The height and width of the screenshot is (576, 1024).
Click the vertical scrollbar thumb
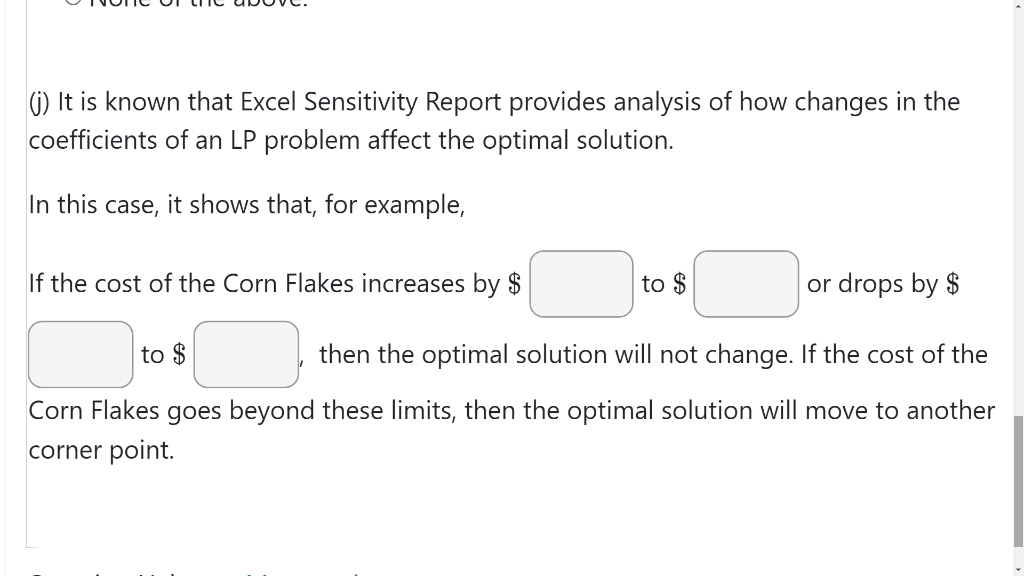[x=1018, y=481]
